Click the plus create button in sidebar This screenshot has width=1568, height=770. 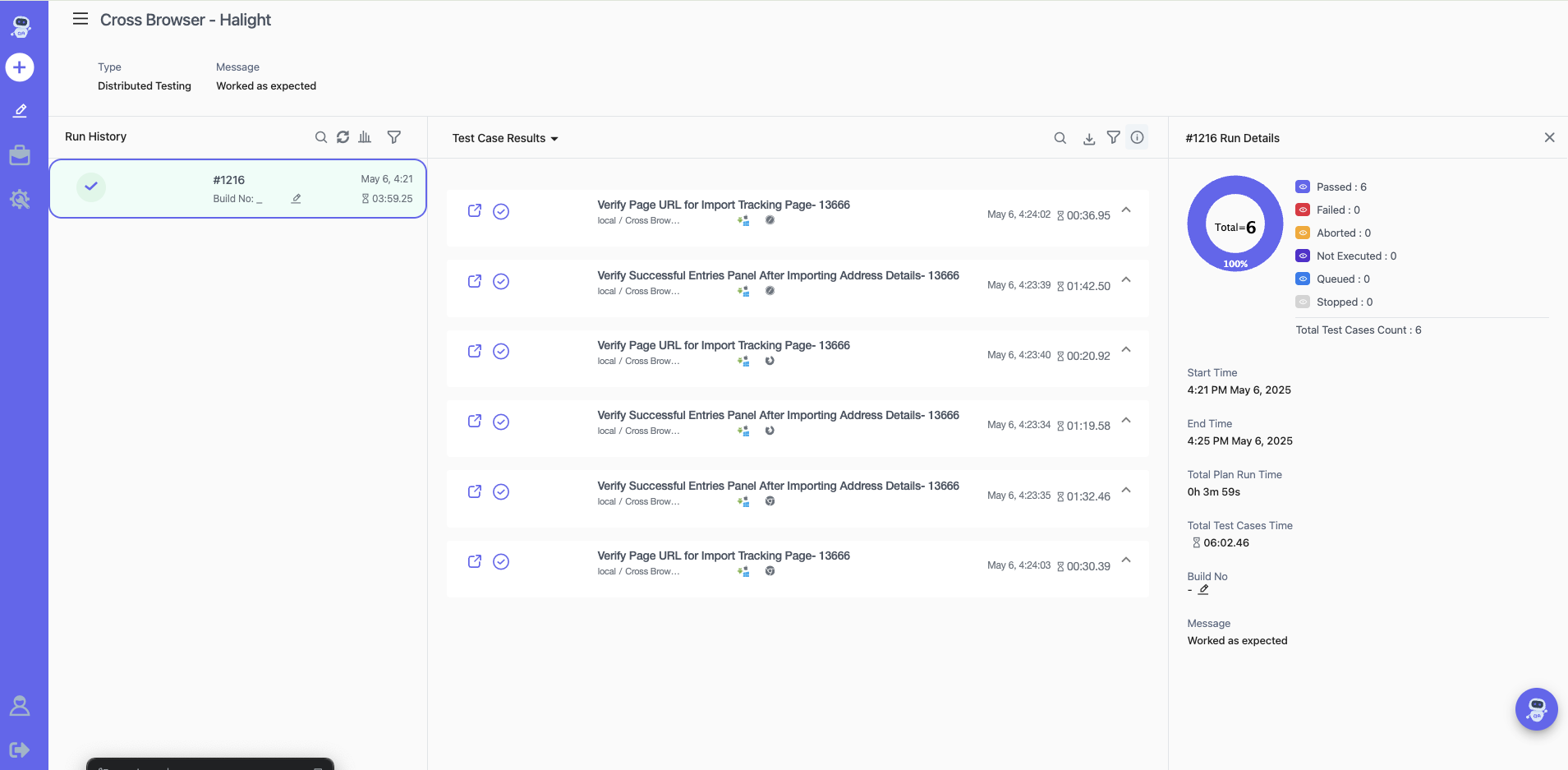coord(20,67)
